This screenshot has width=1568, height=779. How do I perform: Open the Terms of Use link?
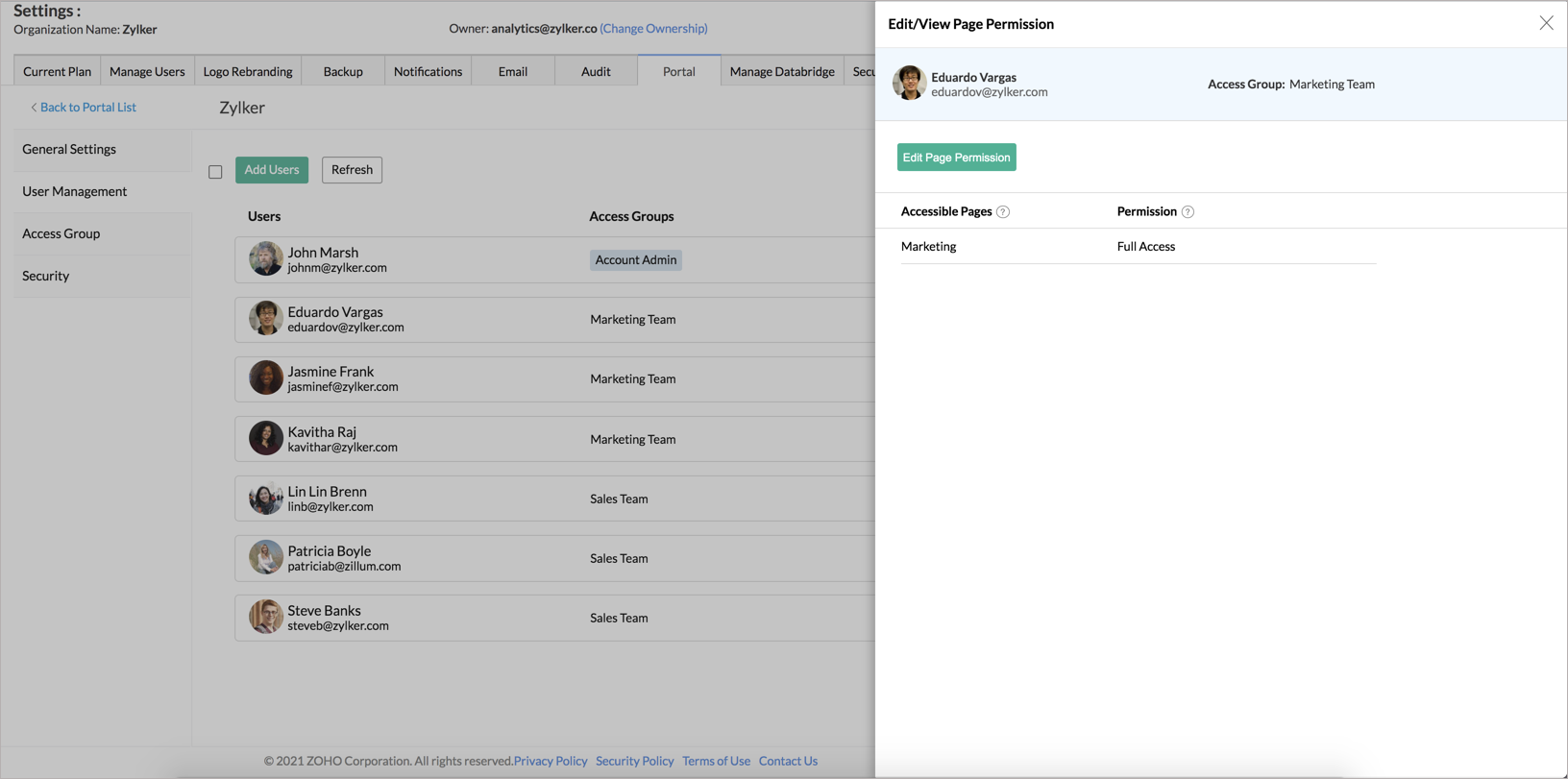click(x=717, y=761)
